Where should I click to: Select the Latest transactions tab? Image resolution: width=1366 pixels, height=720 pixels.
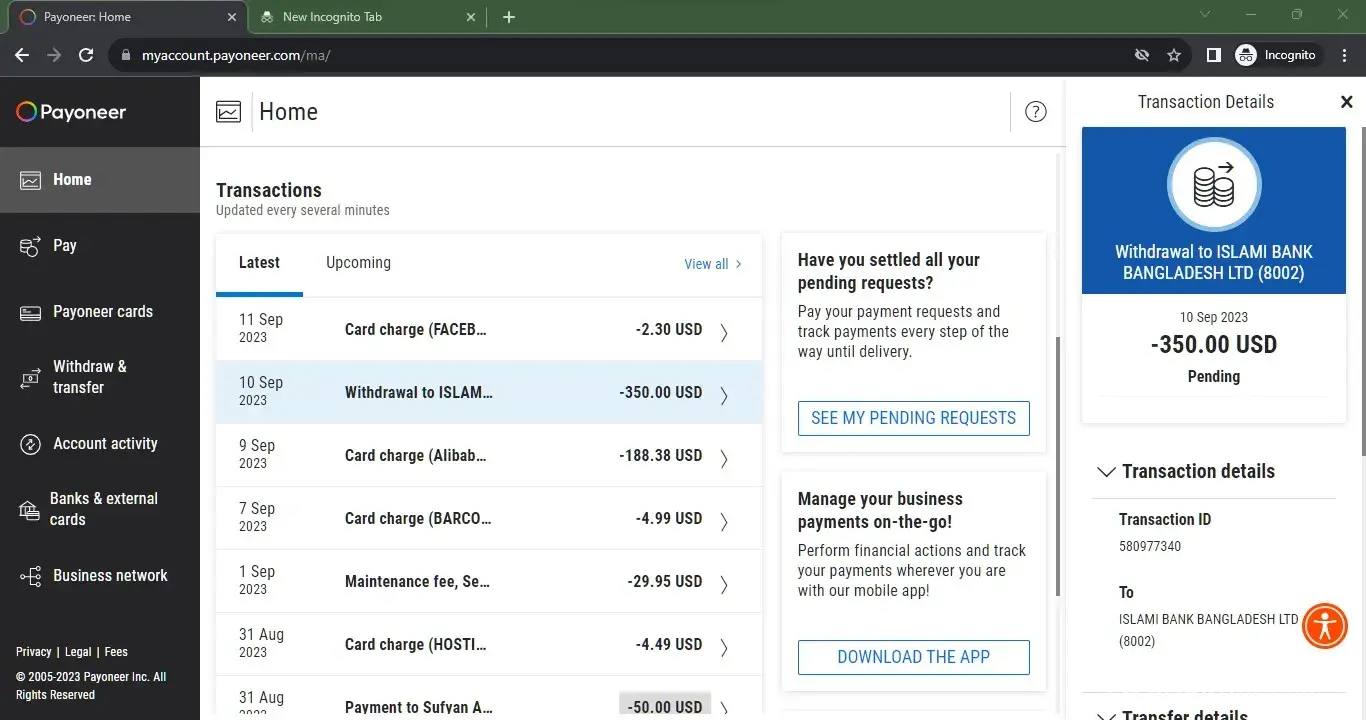coord(259,263)
